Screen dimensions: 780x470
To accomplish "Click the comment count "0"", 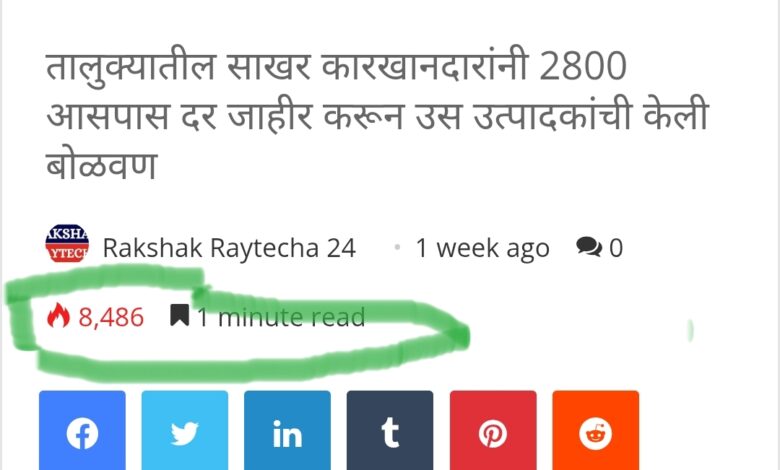I will [x=616, y=248].
